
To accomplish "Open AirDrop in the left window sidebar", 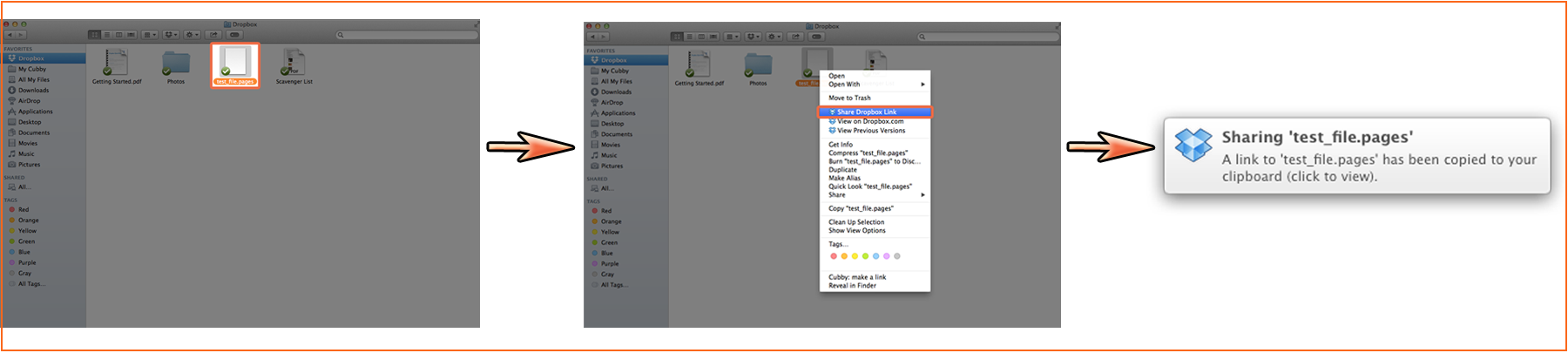I will tap(30, 101).
